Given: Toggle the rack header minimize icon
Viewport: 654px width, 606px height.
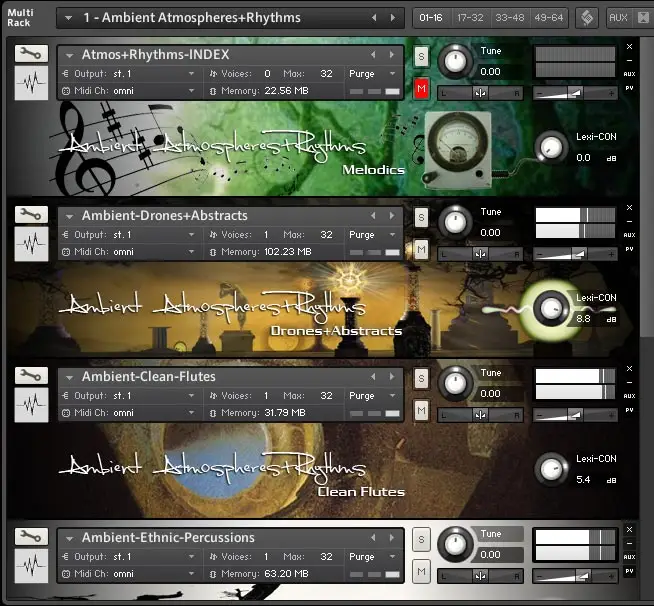Looking at the screenshot, I should tap(646, 18).
